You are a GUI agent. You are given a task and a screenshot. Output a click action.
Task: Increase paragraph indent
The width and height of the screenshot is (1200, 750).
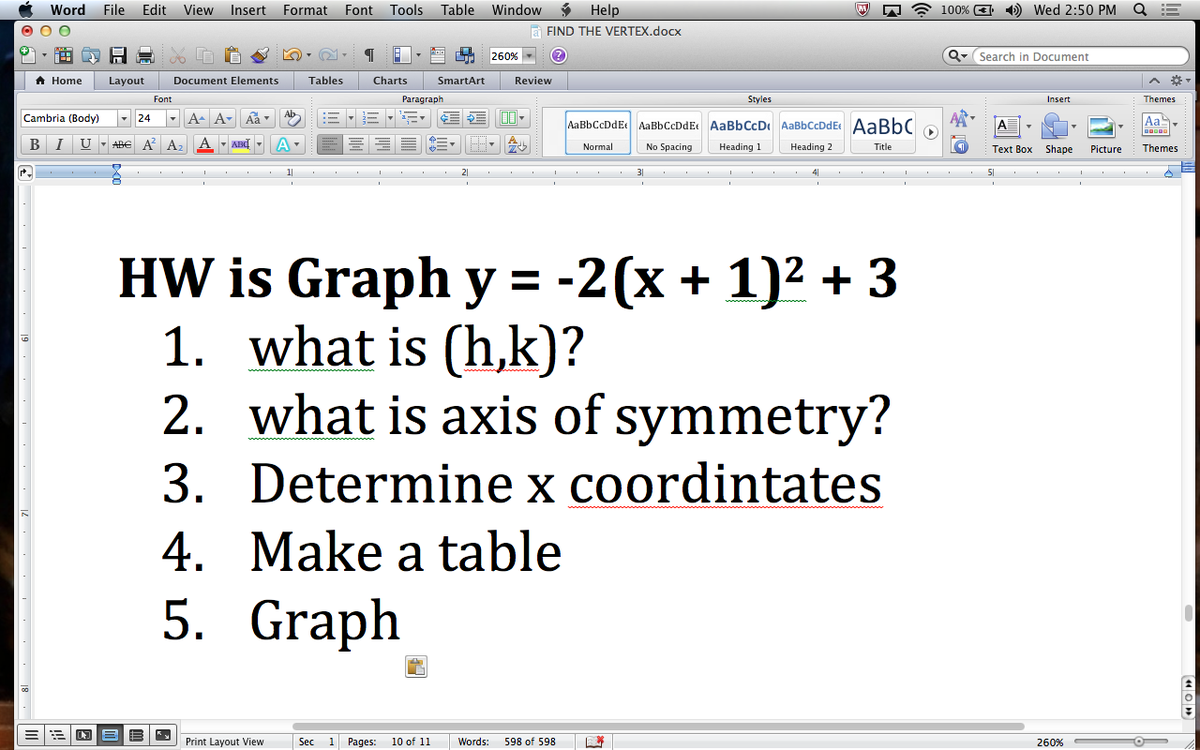[x=476, y=119]
